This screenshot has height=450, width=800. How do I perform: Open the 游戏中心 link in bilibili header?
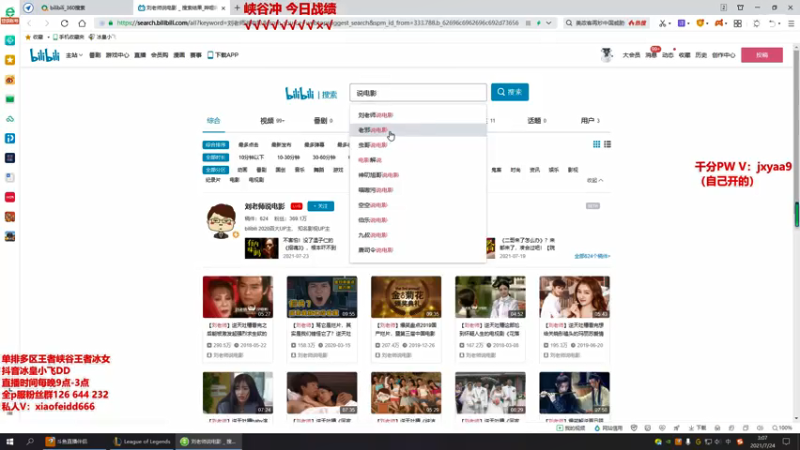[117, 55]
